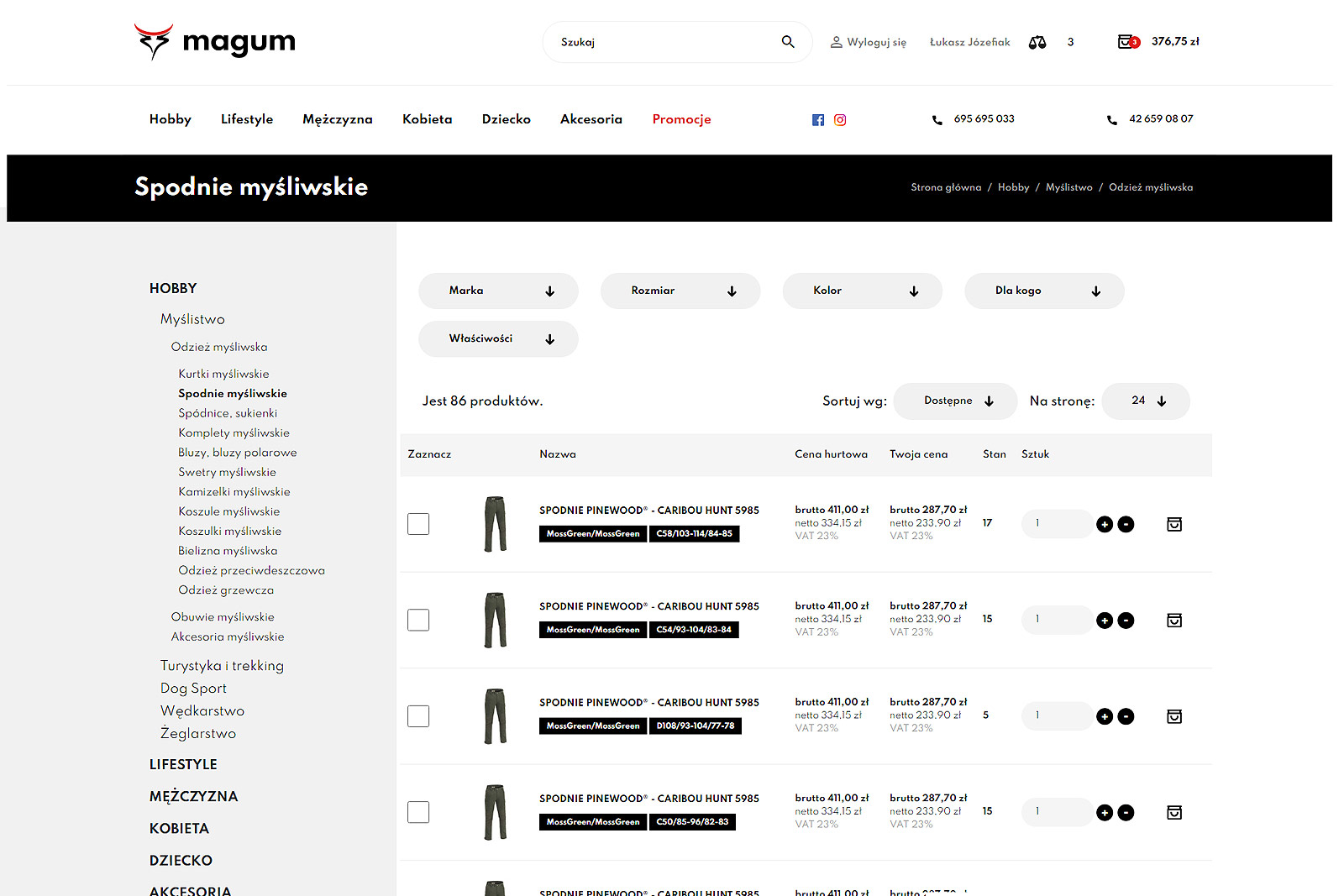Screen dimensions: 1344x896
Task: Click the search magnifier icon
Action: point(787,42)
